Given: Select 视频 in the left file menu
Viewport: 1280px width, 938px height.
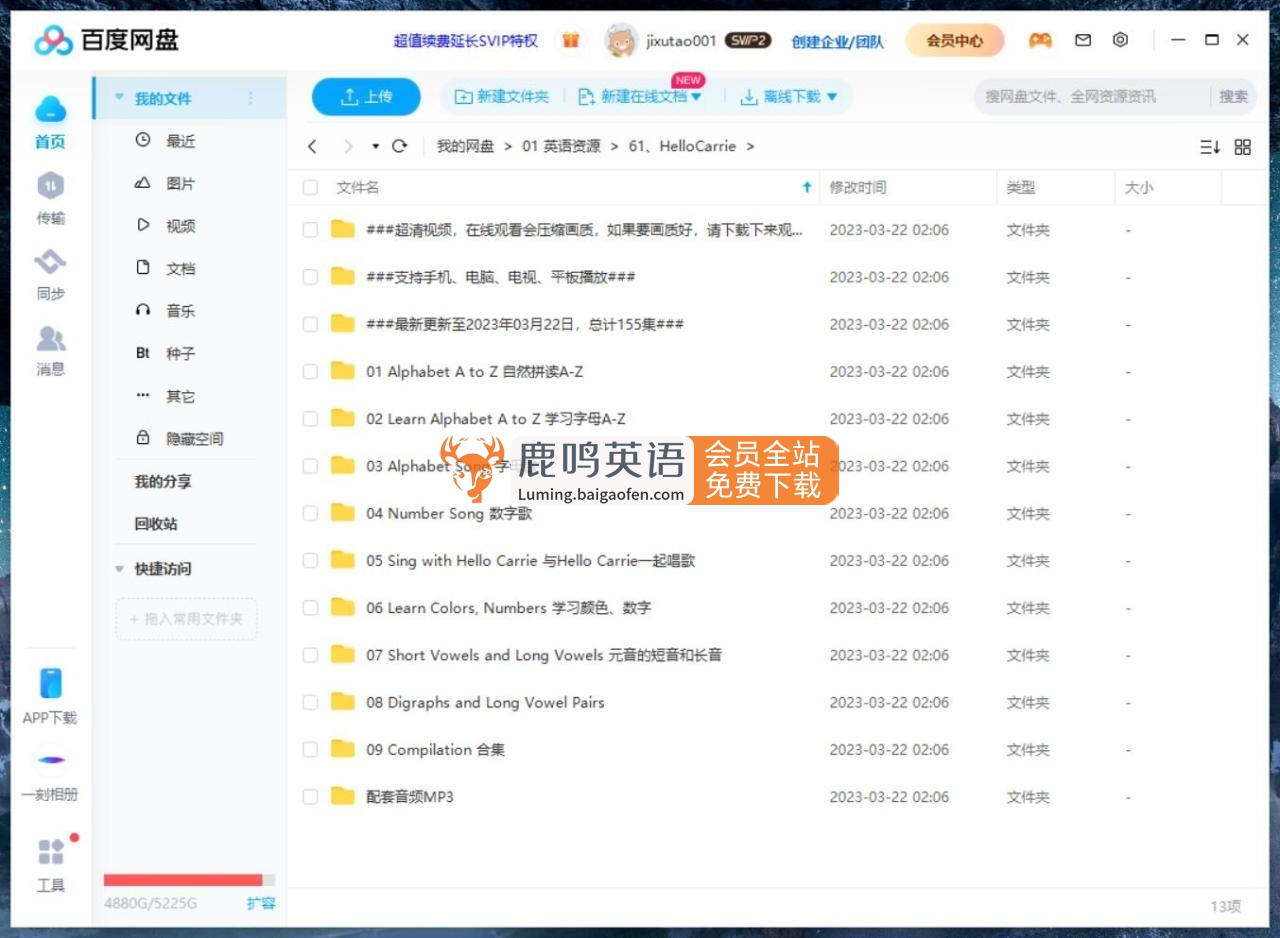Looking at the screenshot, I should click(x=180, y=226).
